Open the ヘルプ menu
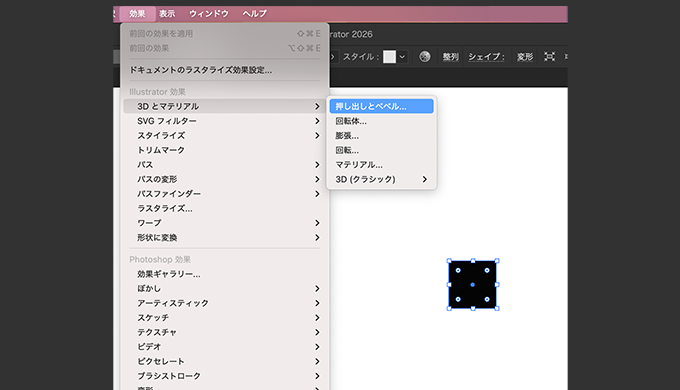Image resolution: width=680 pixels, height=390 pixels. tap(255, 14)
